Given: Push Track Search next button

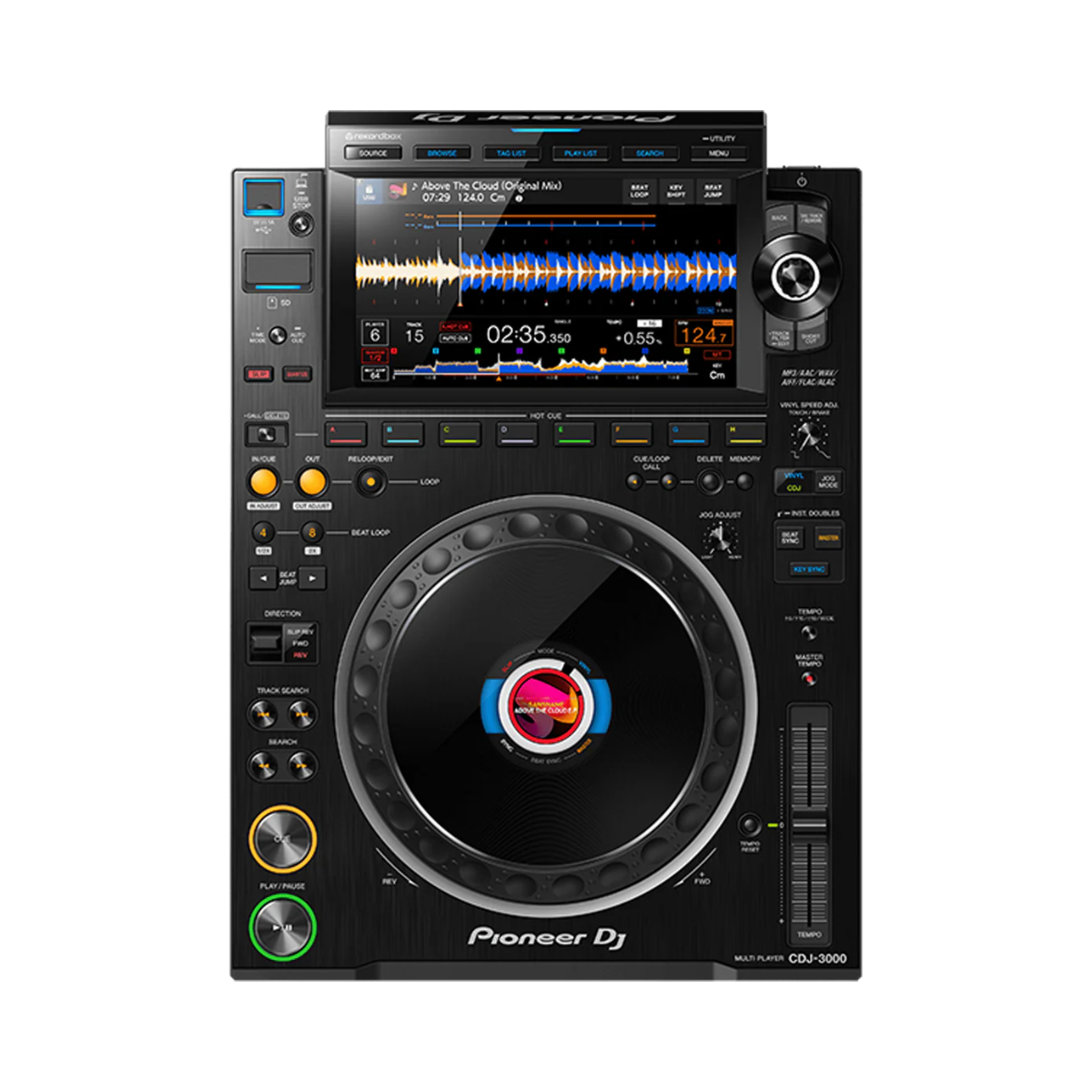Looking at the screenshot, I should click(303, 716).
